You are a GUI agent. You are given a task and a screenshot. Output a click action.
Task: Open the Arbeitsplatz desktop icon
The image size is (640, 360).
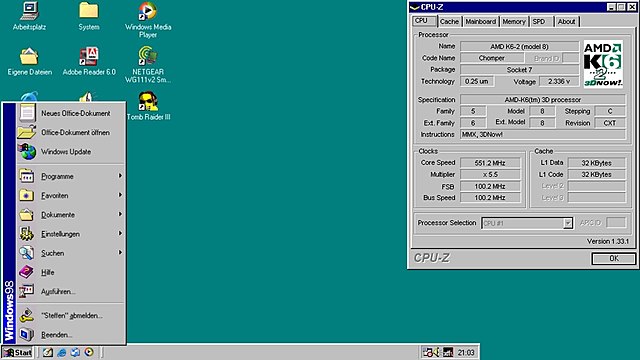pyautogui.click(x=29, y=16)
